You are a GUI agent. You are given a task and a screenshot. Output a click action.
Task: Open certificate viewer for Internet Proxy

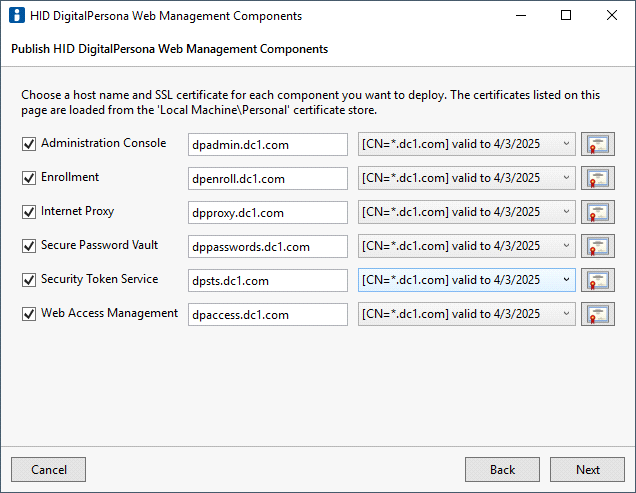pyautogui.click(x=598, y=212)
